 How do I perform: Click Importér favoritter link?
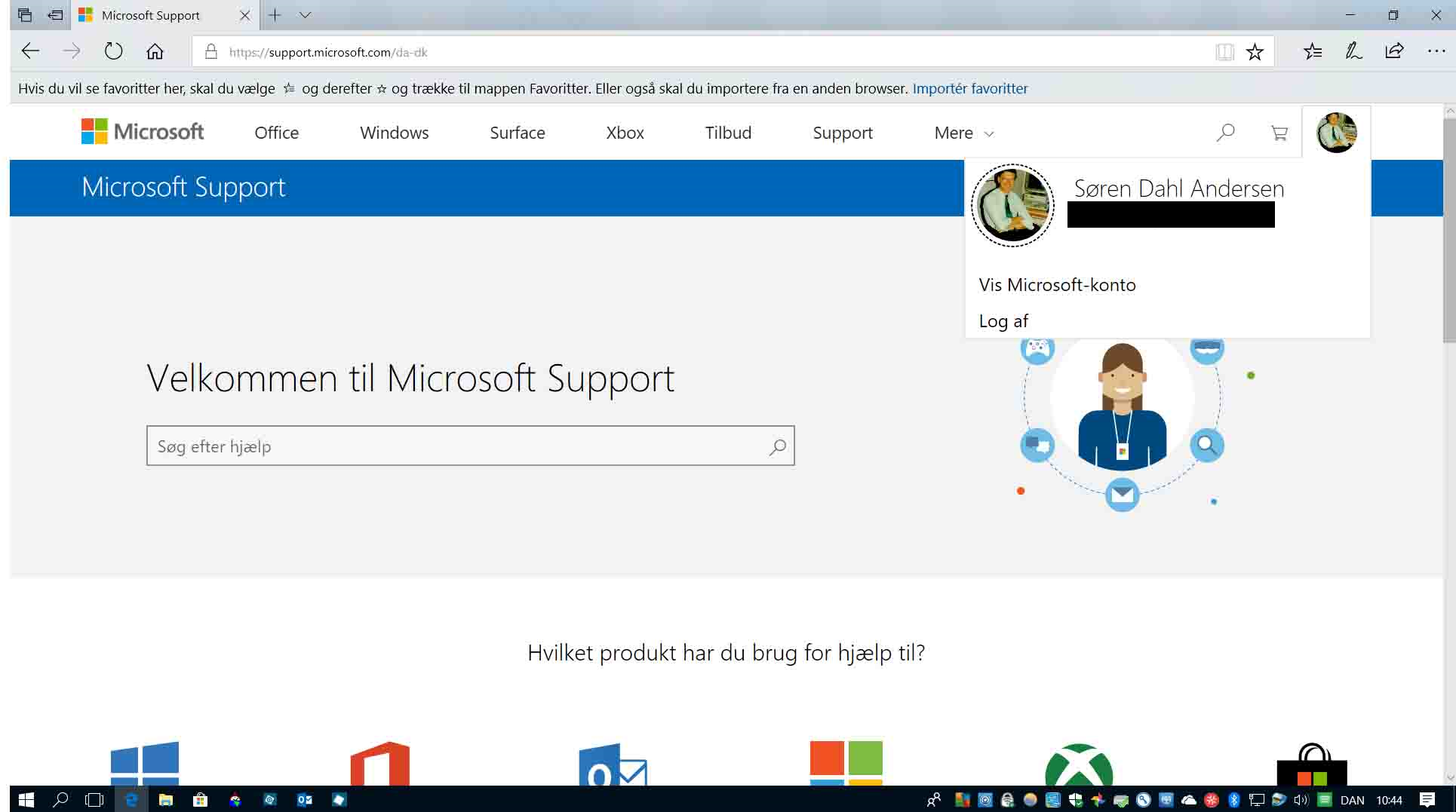970,88
